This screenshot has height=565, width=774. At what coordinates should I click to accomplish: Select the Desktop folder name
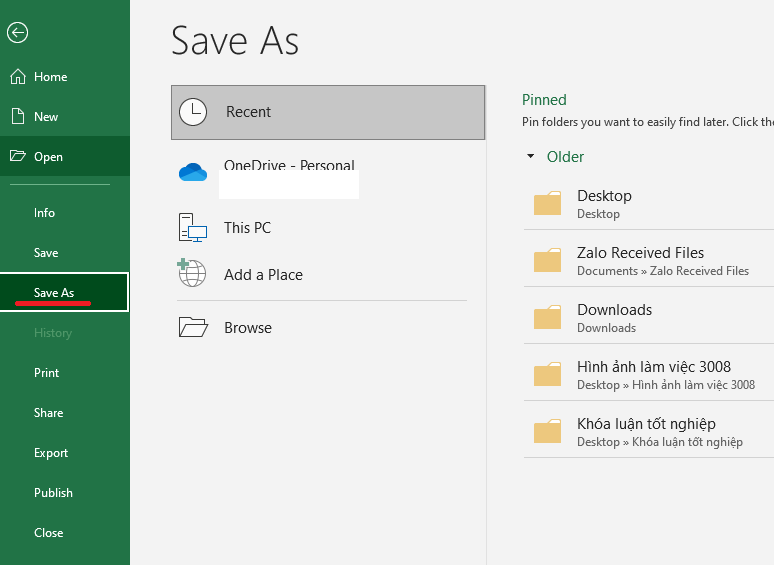(x=604, y=196)
